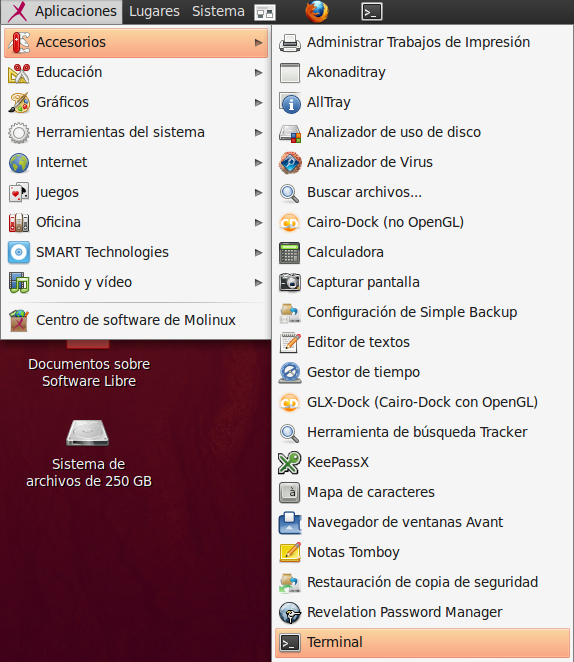
Task: Select Documentos sobre Software Libre desktop label
Action: (89, 372)
